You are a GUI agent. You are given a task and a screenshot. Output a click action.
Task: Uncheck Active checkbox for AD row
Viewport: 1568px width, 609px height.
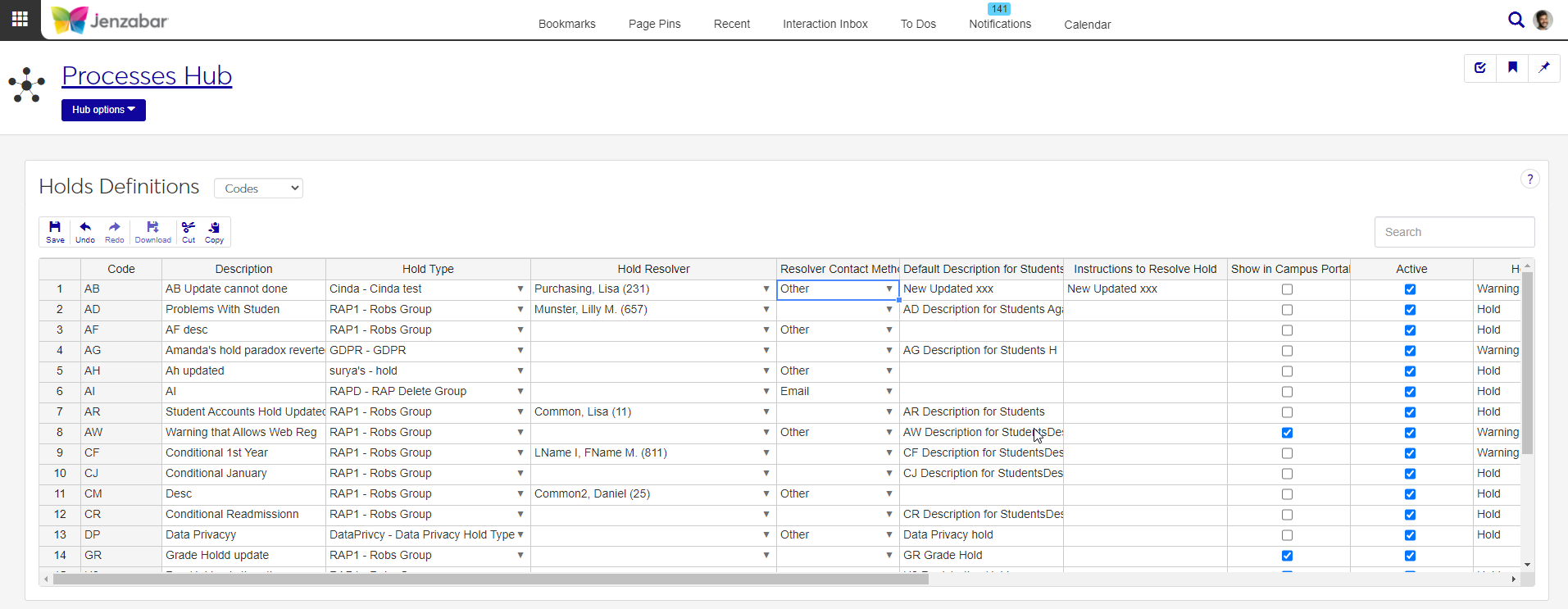click(x=1410, y=310)
